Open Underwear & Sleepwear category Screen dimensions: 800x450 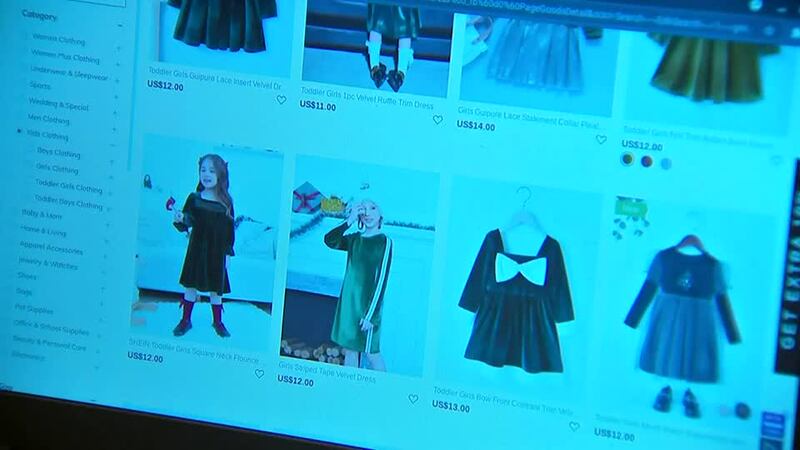pyautogui.click(x=69, y=72)
